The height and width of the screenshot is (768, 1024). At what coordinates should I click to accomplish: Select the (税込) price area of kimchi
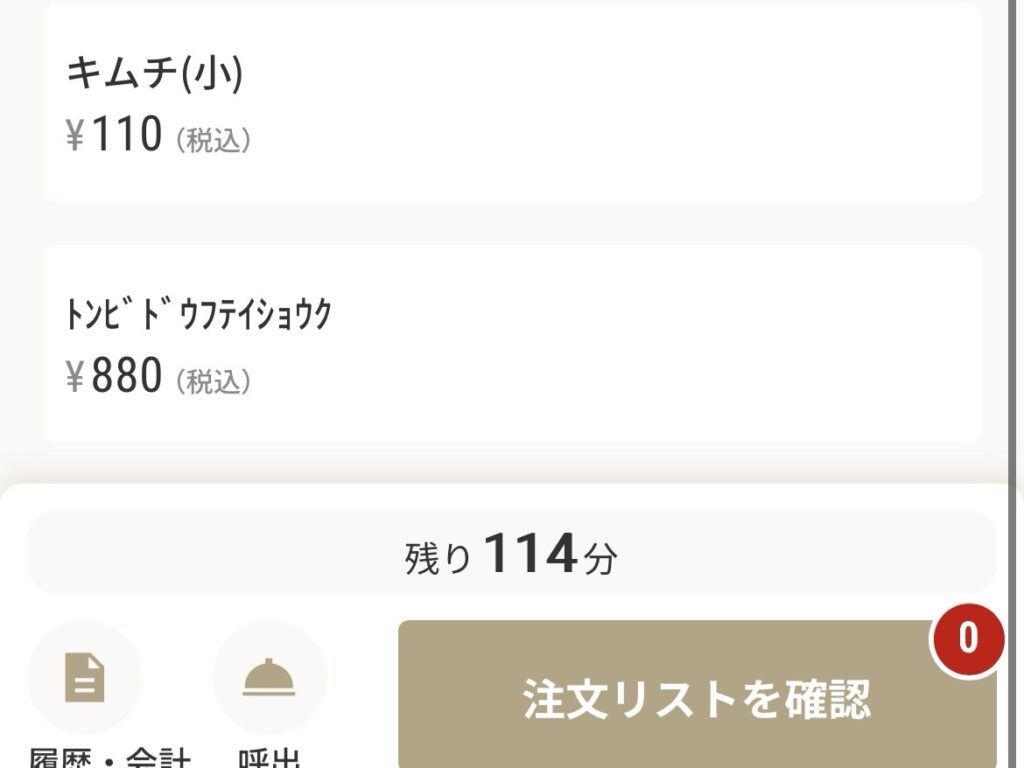point(213,137)
